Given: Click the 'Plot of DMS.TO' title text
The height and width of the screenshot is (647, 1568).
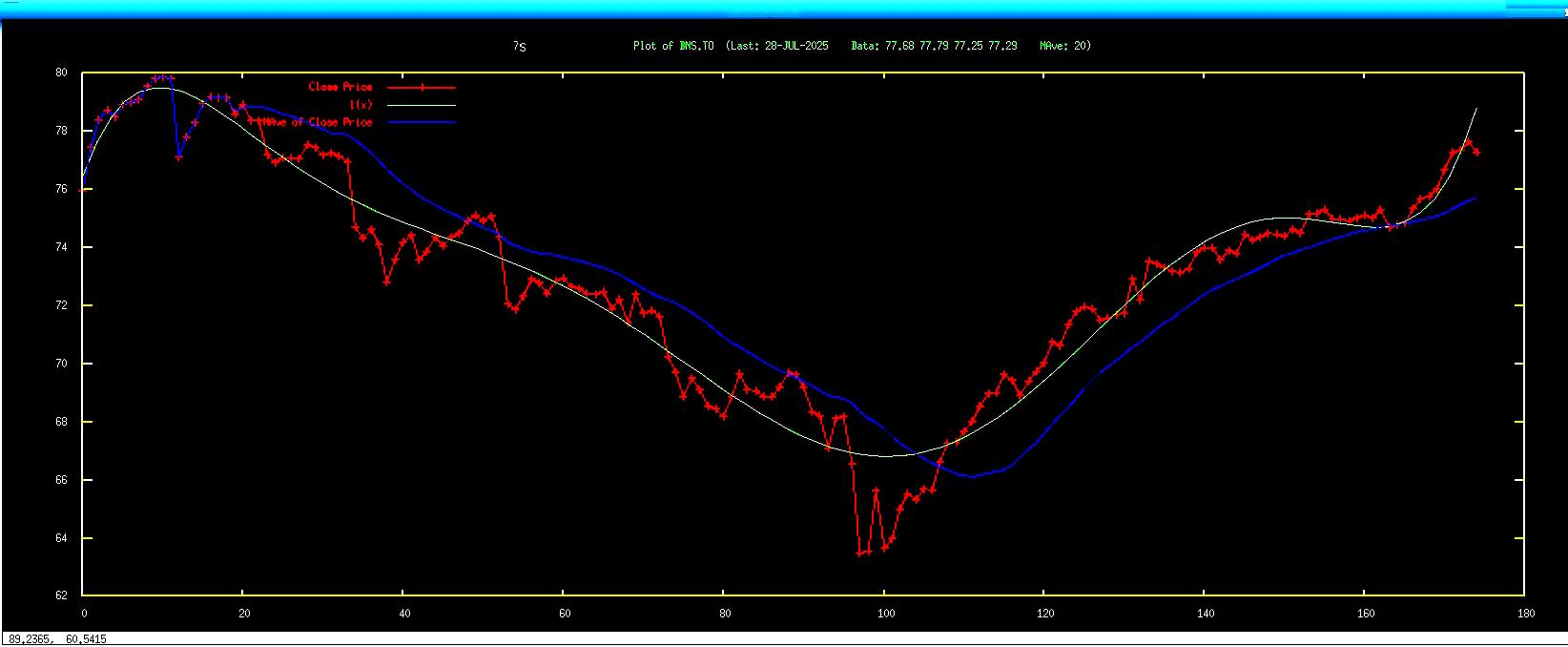Looking at the screenshot, I should tap(673, 46).
